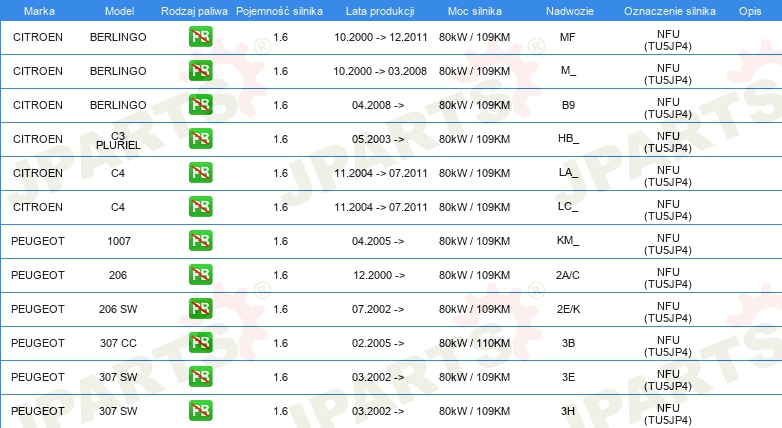Click the Pojemność silnika column header

click(279, 11)
